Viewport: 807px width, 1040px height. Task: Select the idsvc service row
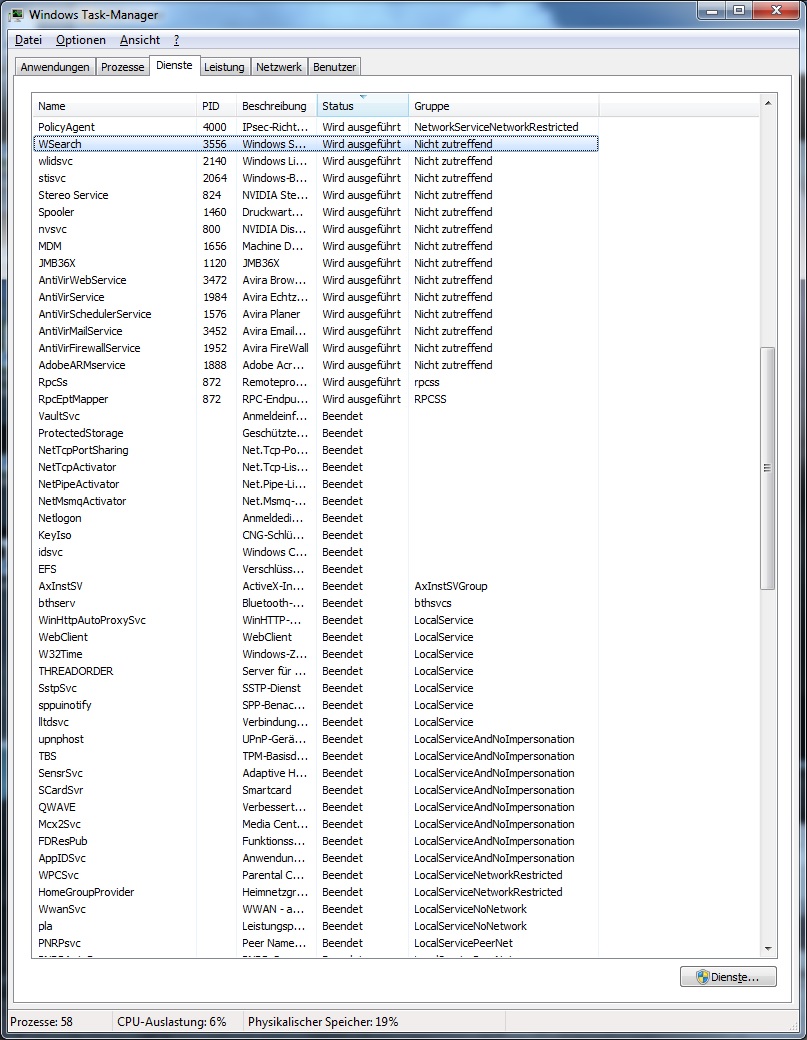[316, 552]
